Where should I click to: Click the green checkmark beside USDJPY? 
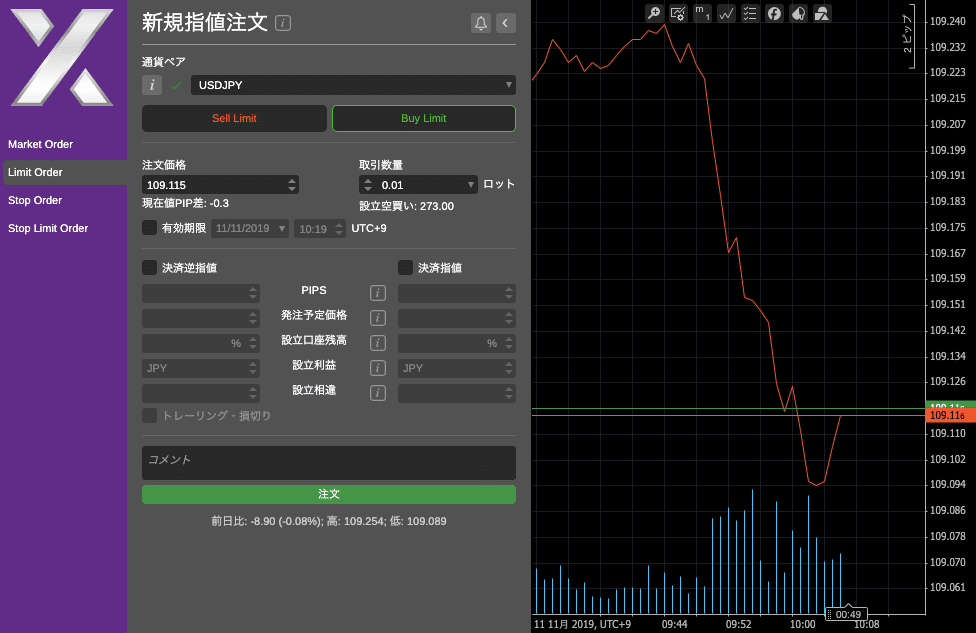[177, 85]
